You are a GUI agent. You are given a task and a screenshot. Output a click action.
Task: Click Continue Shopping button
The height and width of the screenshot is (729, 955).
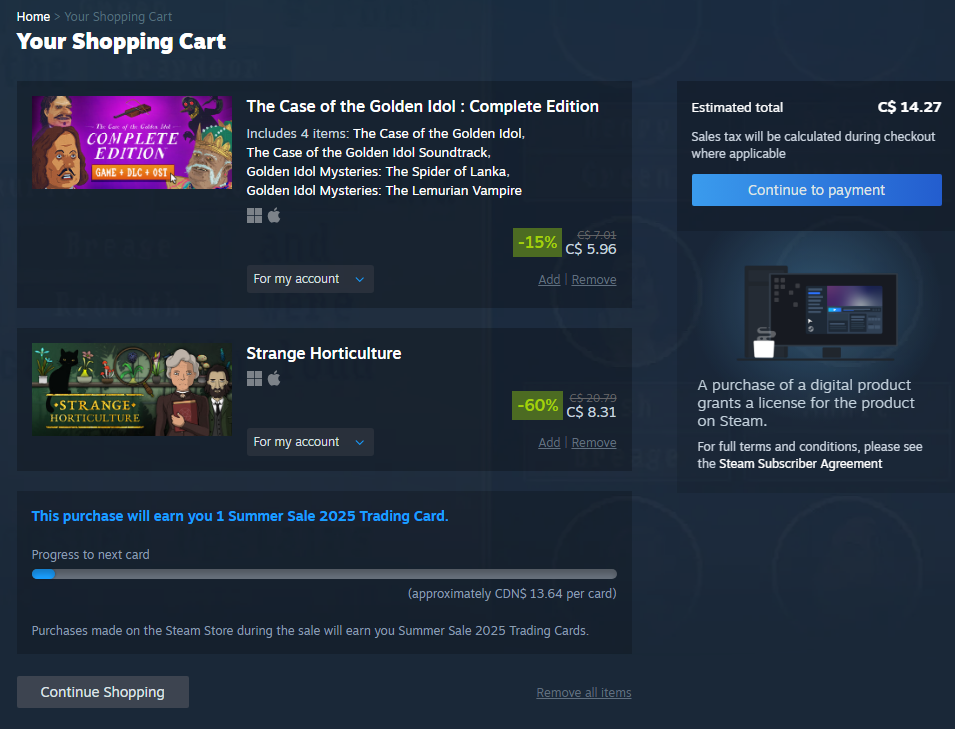click(x=102, y=692)
